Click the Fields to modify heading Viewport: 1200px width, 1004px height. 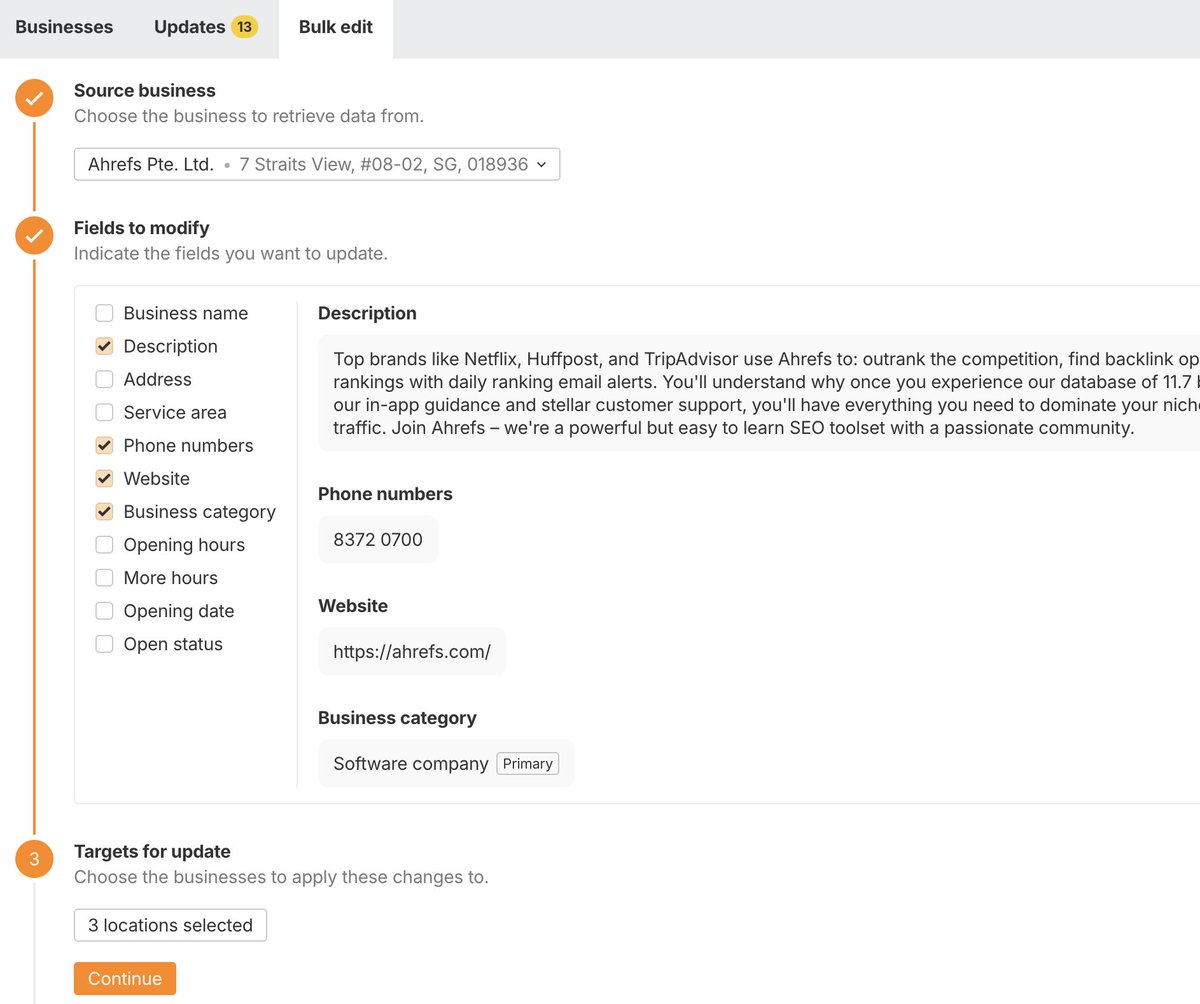point(142,228)
